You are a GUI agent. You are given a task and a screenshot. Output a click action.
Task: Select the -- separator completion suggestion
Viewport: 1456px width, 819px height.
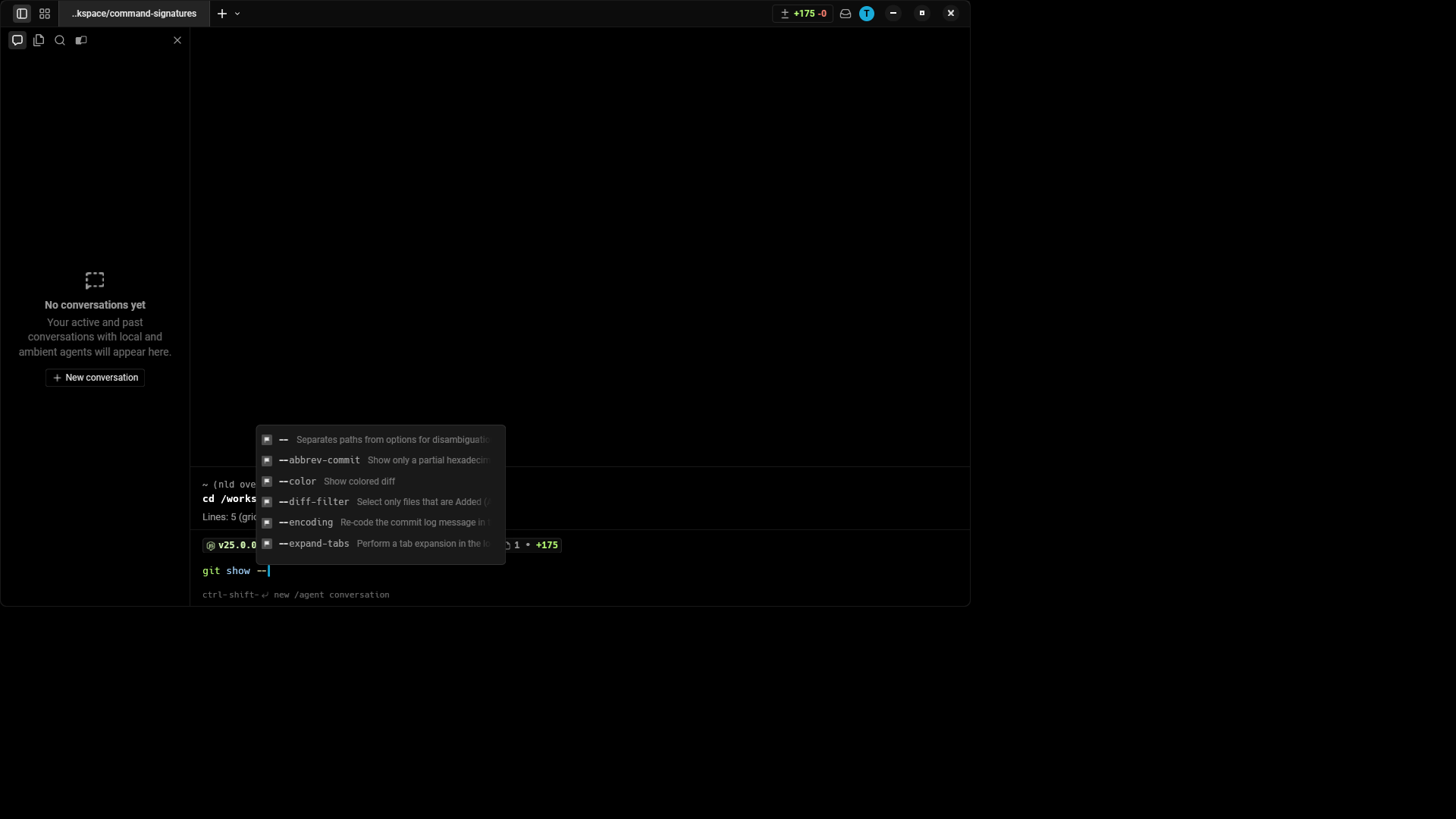click(381, 440)
